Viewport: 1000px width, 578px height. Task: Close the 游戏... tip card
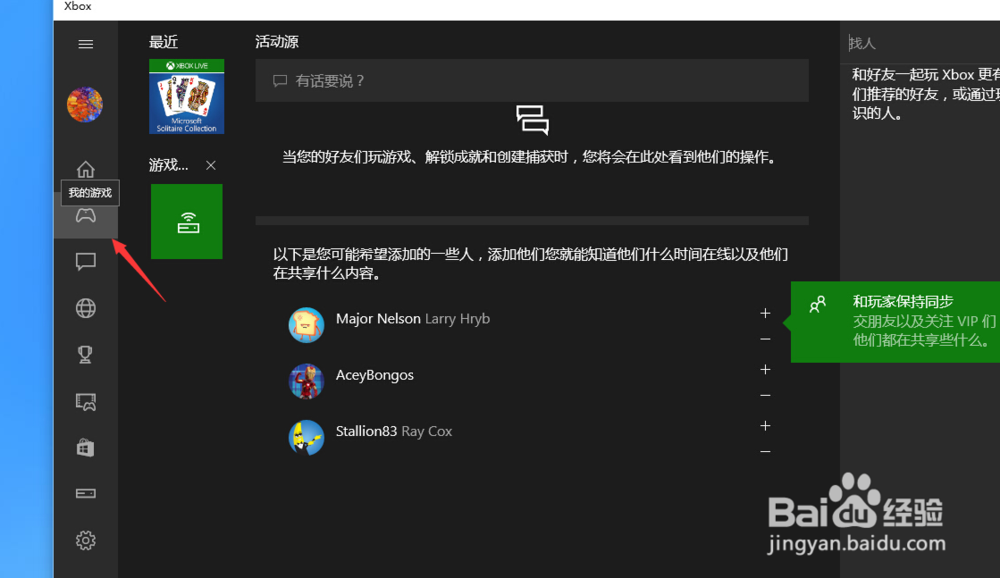click(210, 165)
